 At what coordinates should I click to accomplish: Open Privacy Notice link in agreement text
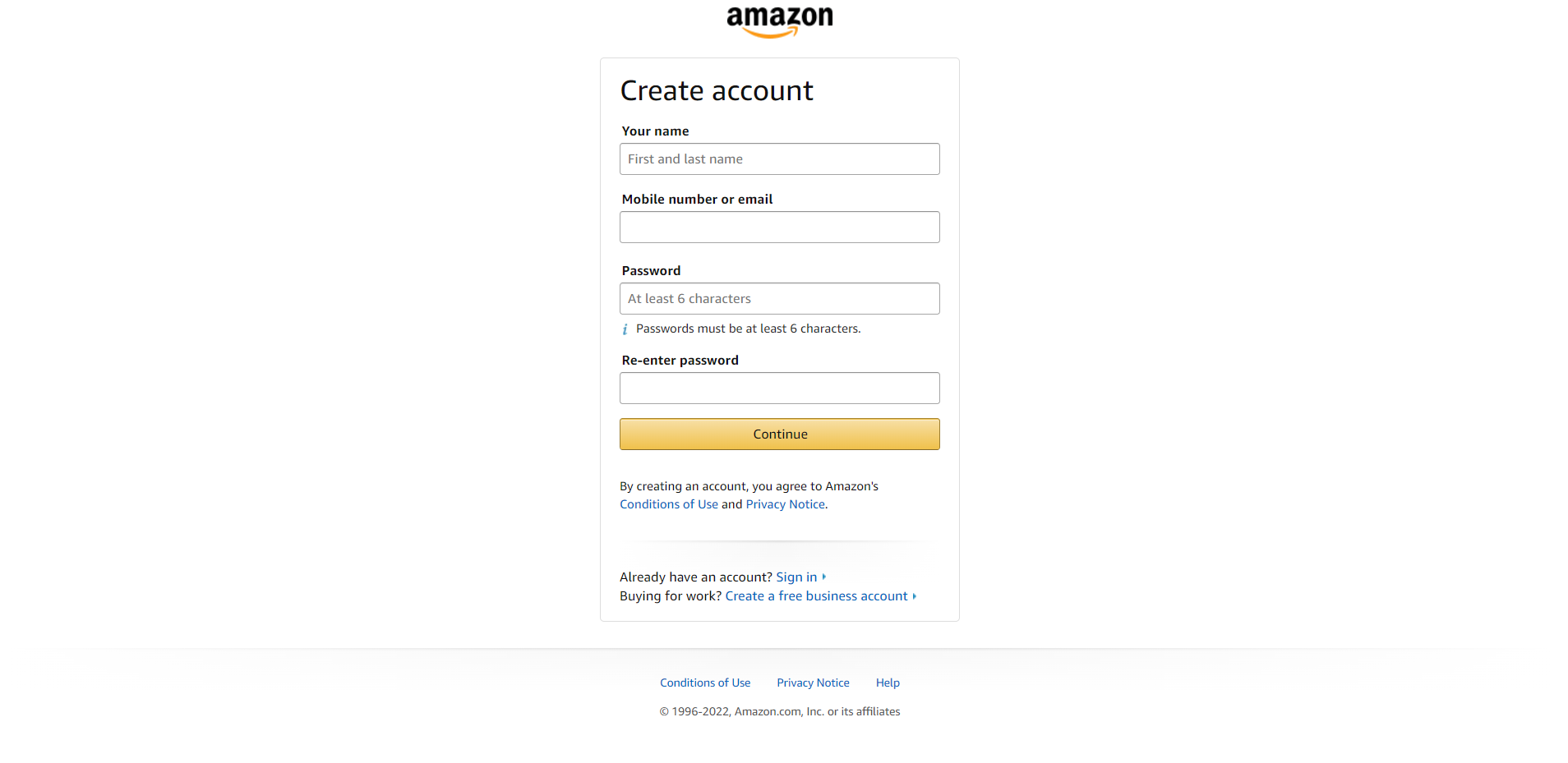click(x=785, y=504)
